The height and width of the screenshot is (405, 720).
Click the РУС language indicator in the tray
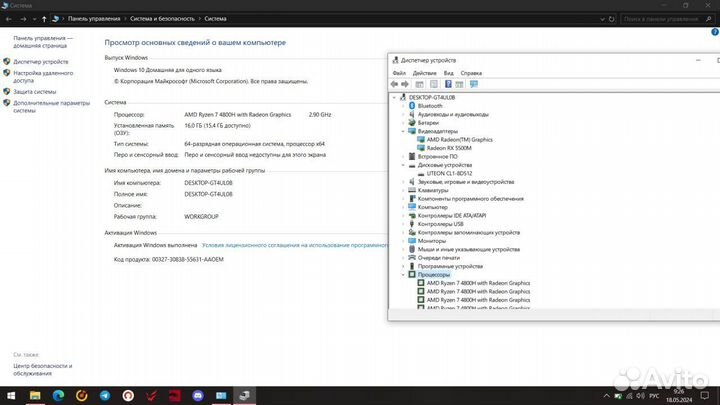(x=655, y=396)
